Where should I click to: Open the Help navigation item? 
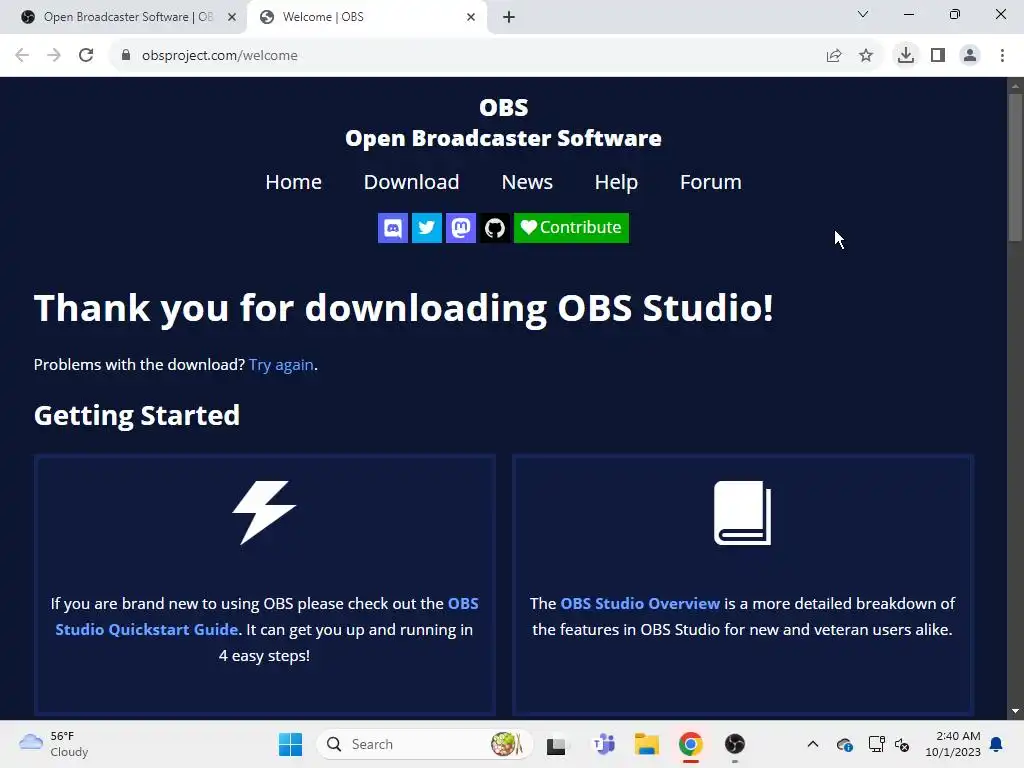(616, 182)
